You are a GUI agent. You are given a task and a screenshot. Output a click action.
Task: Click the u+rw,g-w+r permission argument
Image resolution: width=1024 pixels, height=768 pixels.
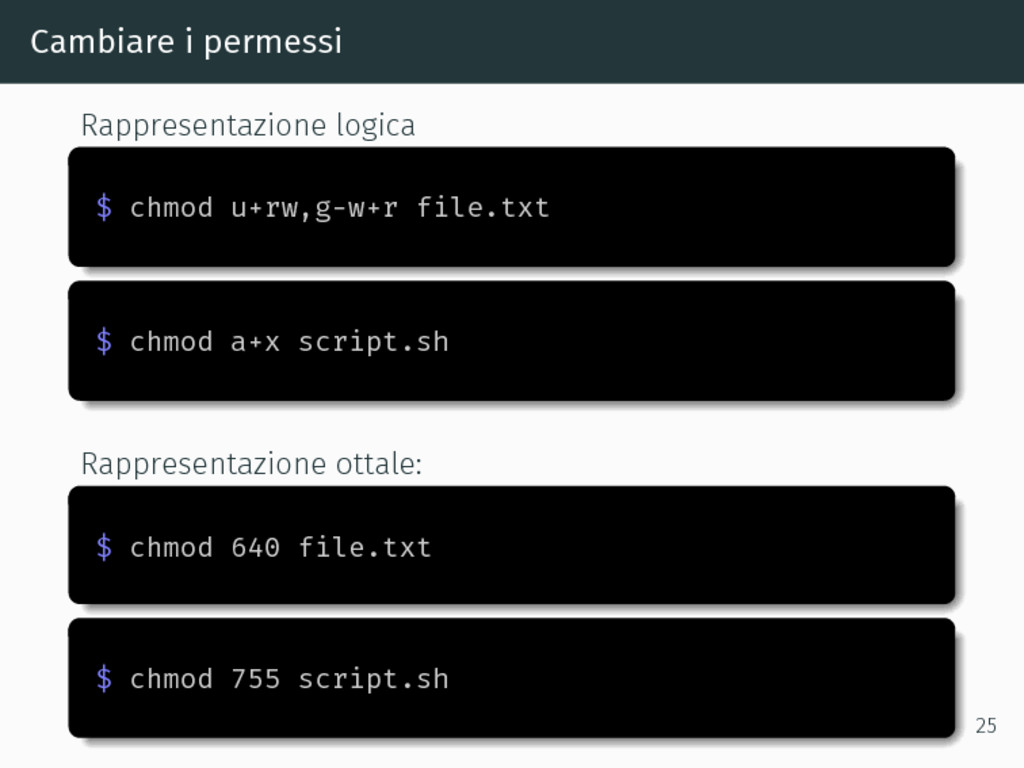314,209
